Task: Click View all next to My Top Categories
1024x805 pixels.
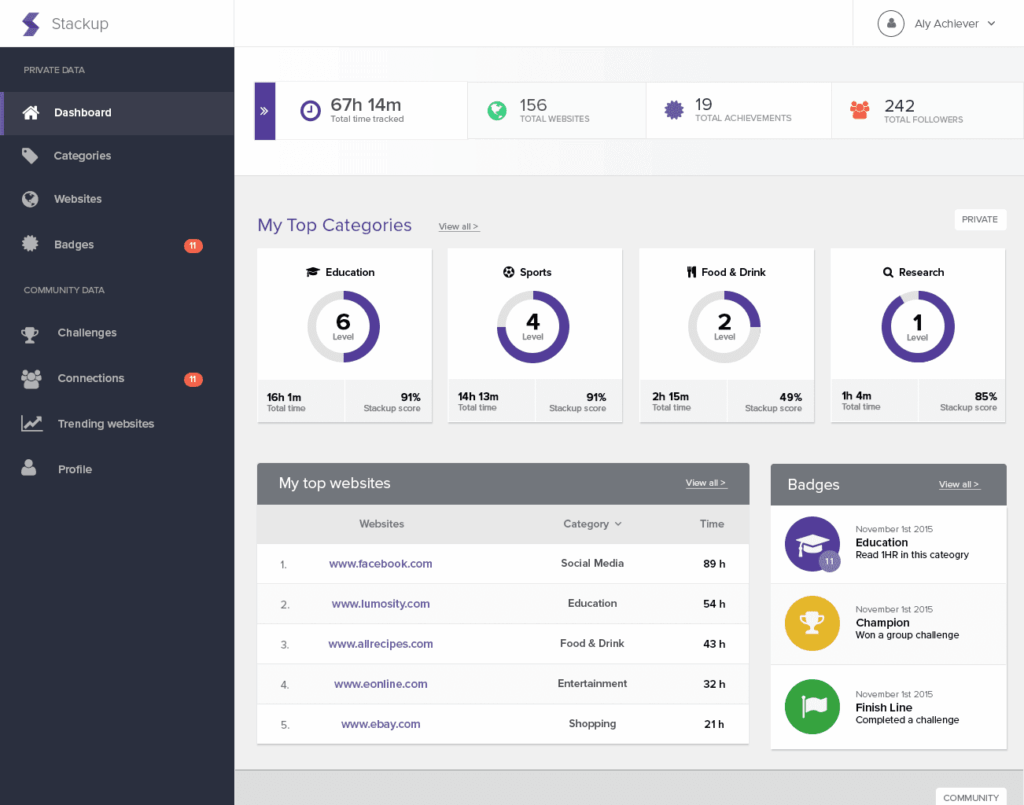Action: pyautogui.click(x=458, y=227)
